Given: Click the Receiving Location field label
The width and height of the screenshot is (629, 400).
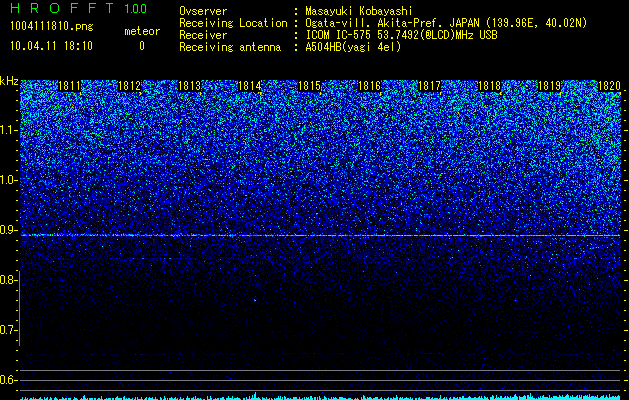Looking at the screenshot, I should (x=233, y=23).
